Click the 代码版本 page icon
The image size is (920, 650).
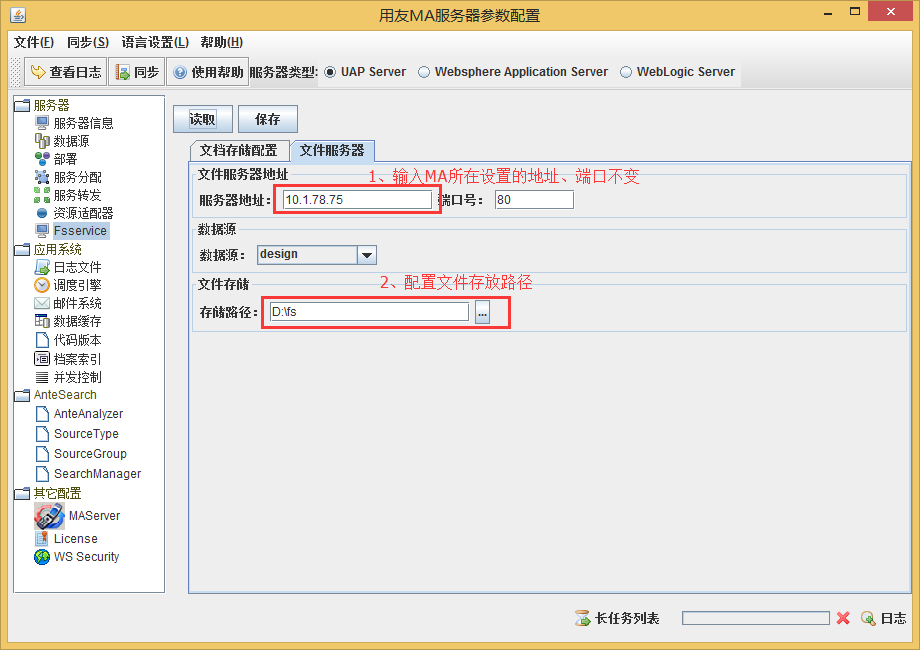tap(42, 340)
